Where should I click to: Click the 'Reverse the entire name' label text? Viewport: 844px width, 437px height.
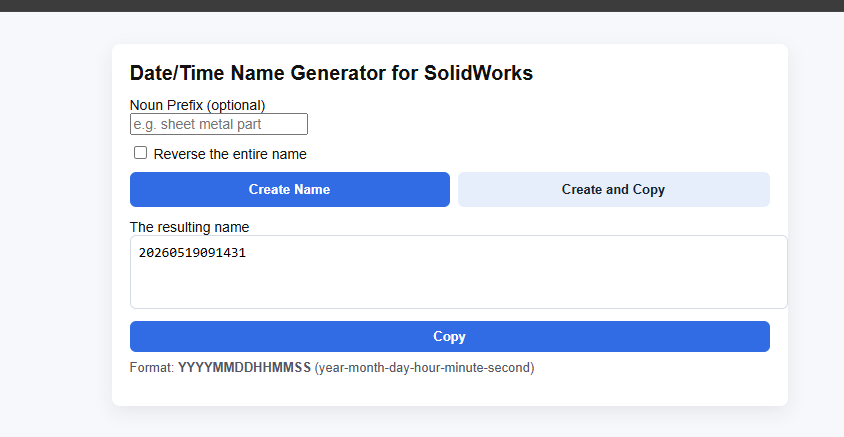[x=230, y=154]
